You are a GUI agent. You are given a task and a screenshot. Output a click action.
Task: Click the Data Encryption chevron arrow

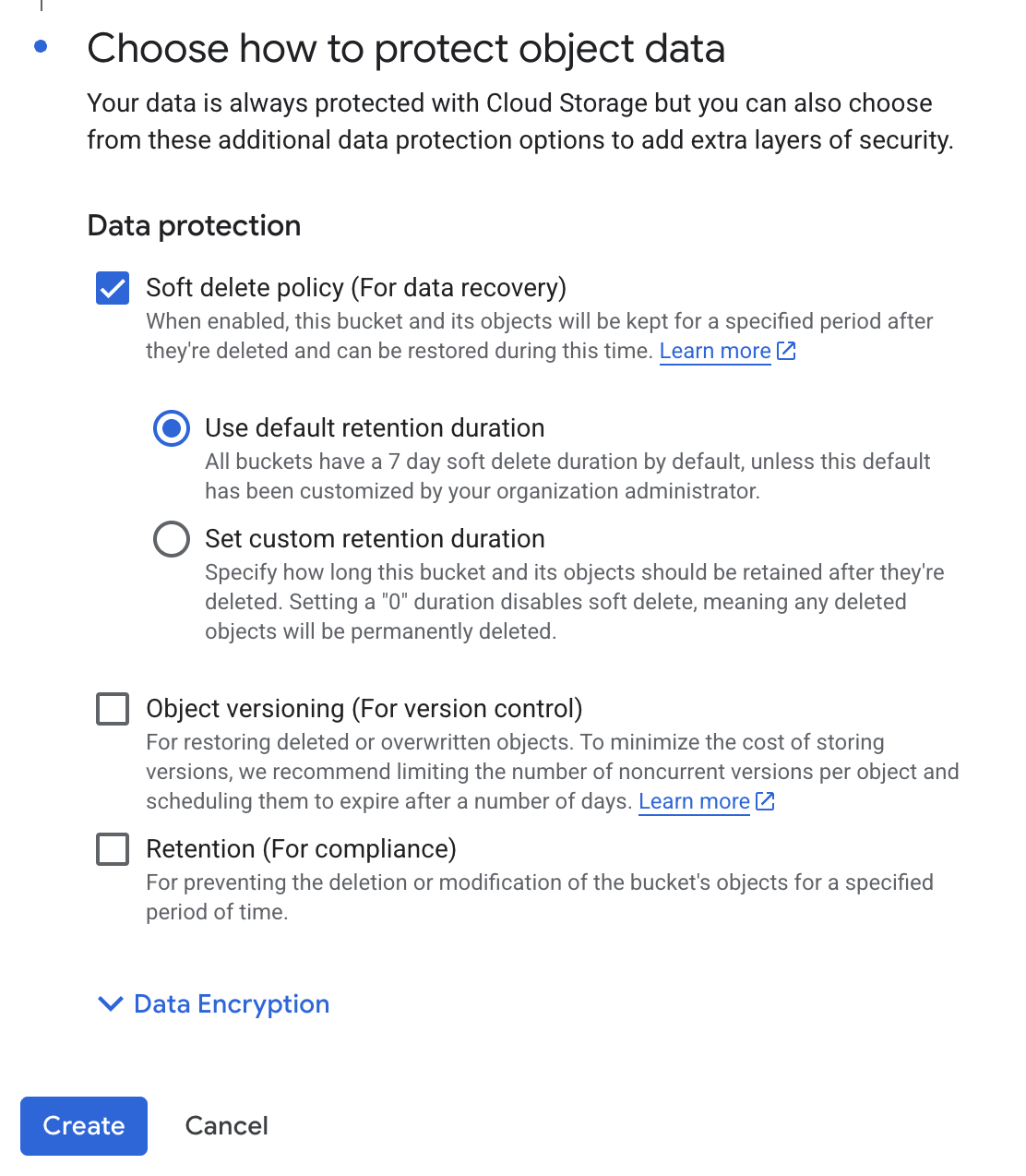[111, 1004]
